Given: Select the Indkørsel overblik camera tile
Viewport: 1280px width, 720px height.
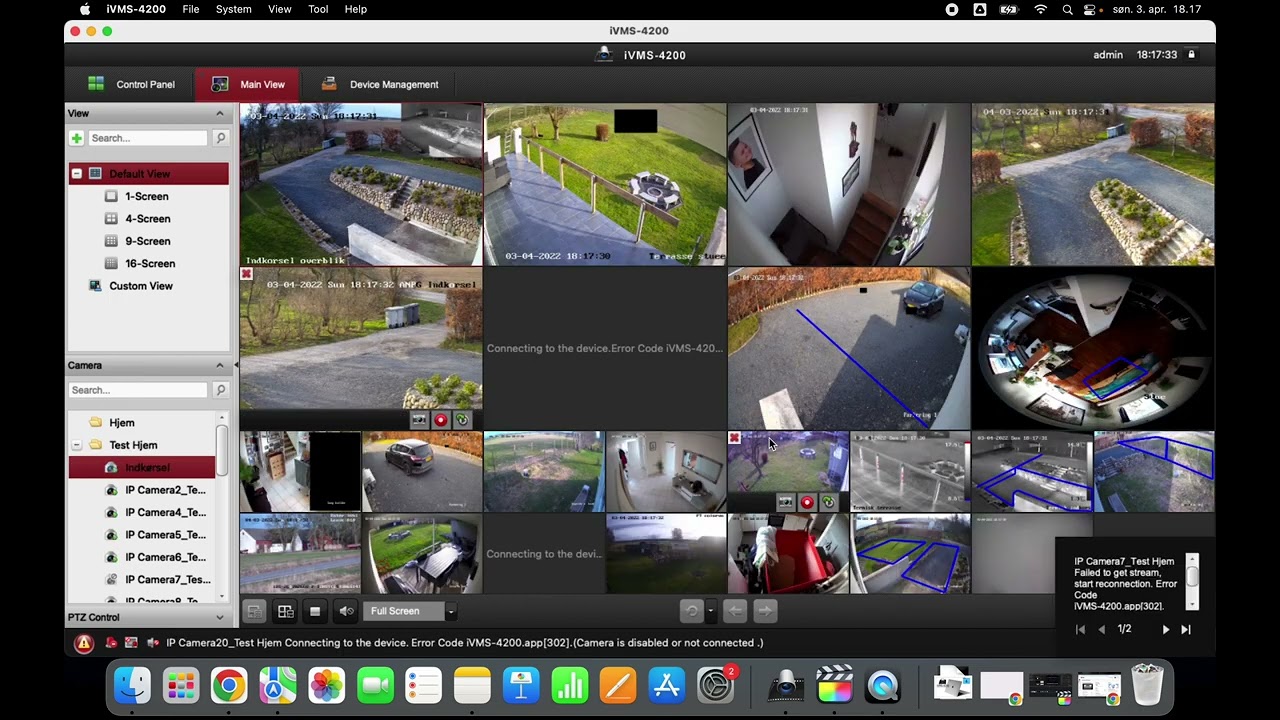Looking at the screenshot, I should [360, 184].
